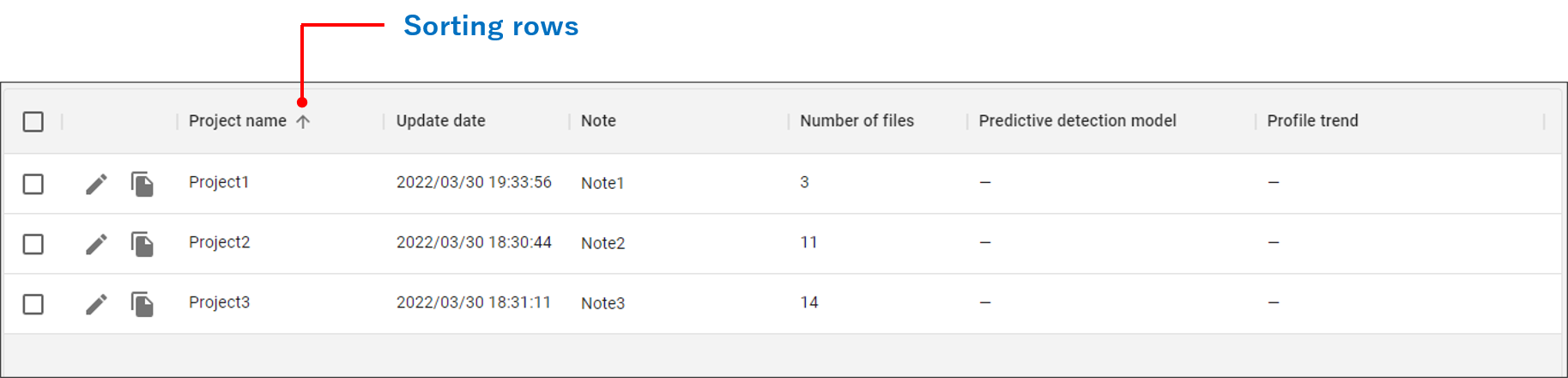Click the edit pencil icon for Project1
This screenshot has width=1568, height=378.
(x=96, y=184)
